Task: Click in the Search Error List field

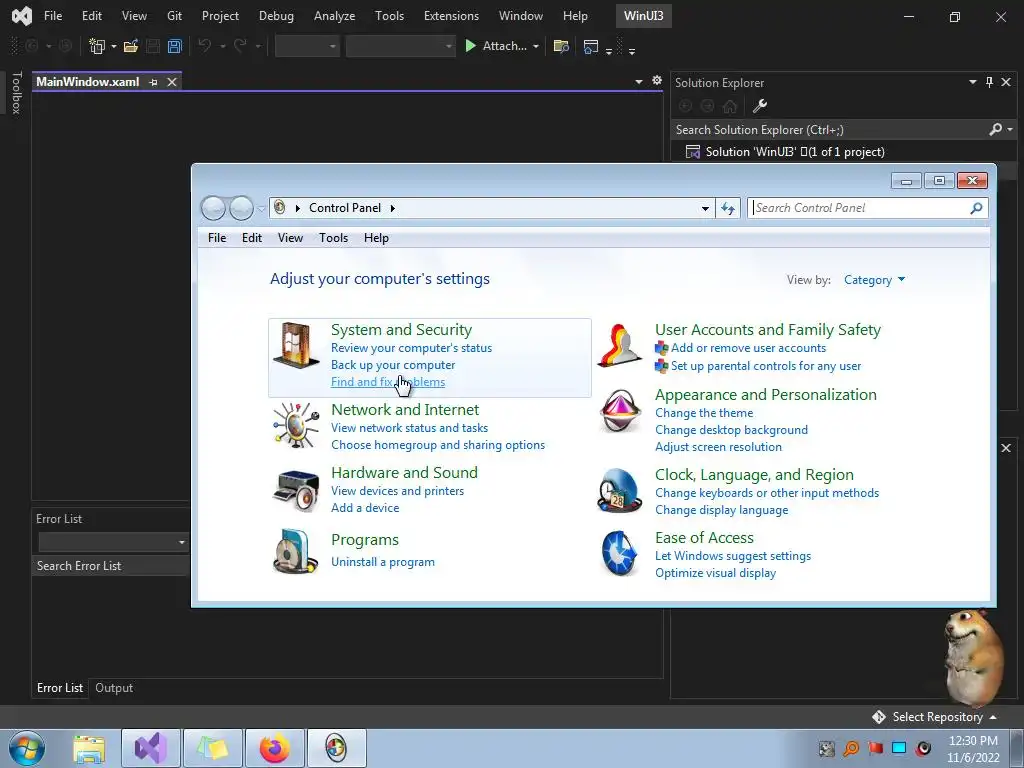Action: pos(111,566)
